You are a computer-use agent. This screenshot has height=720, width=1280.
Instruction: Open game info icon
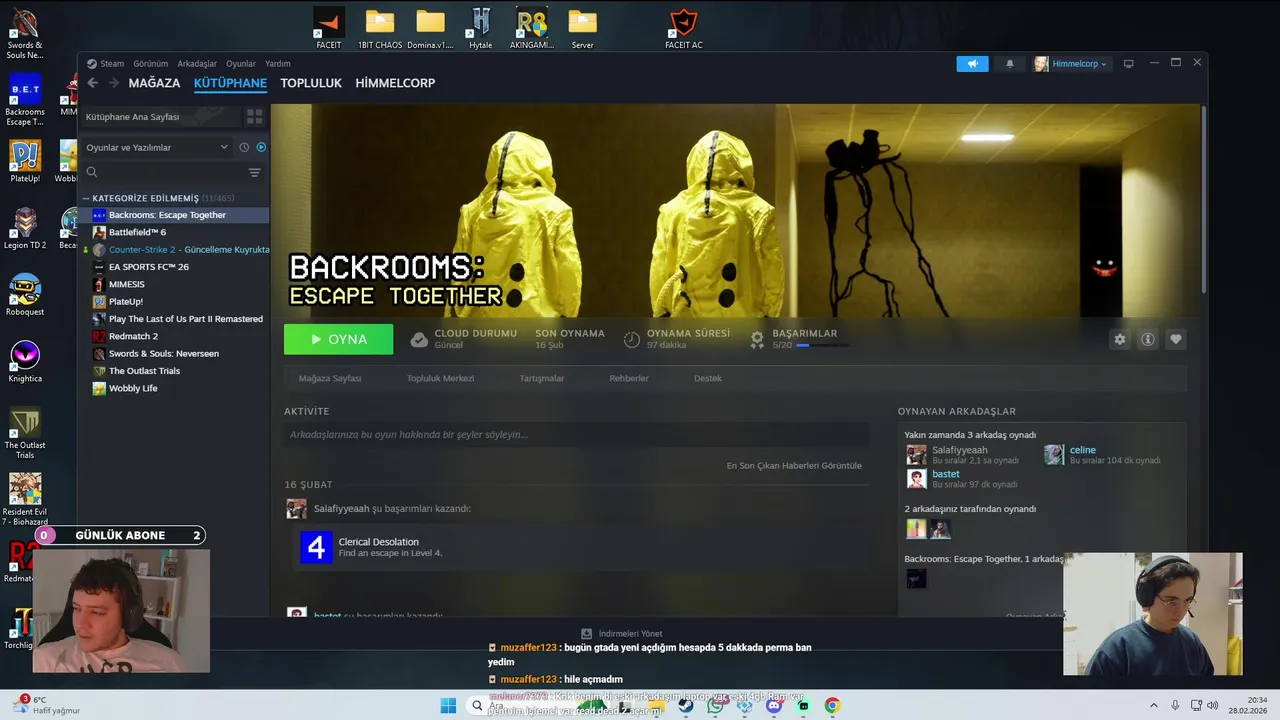point(1148,339)
